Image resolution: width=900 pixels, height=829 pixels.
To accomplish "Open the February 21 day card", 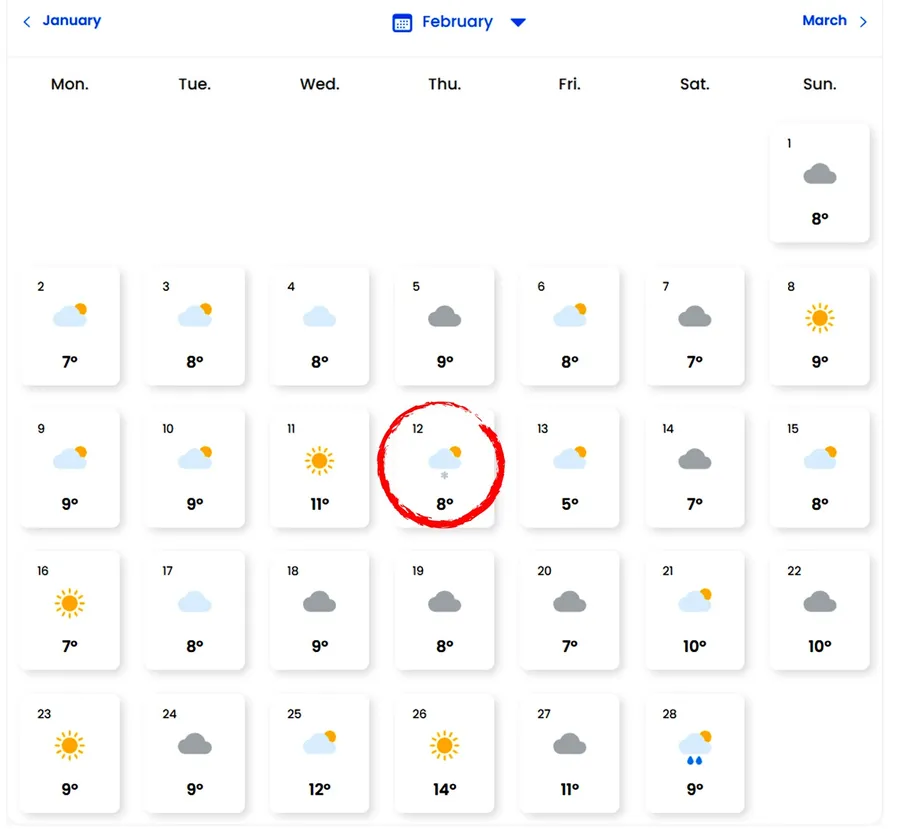I will 694,610.
